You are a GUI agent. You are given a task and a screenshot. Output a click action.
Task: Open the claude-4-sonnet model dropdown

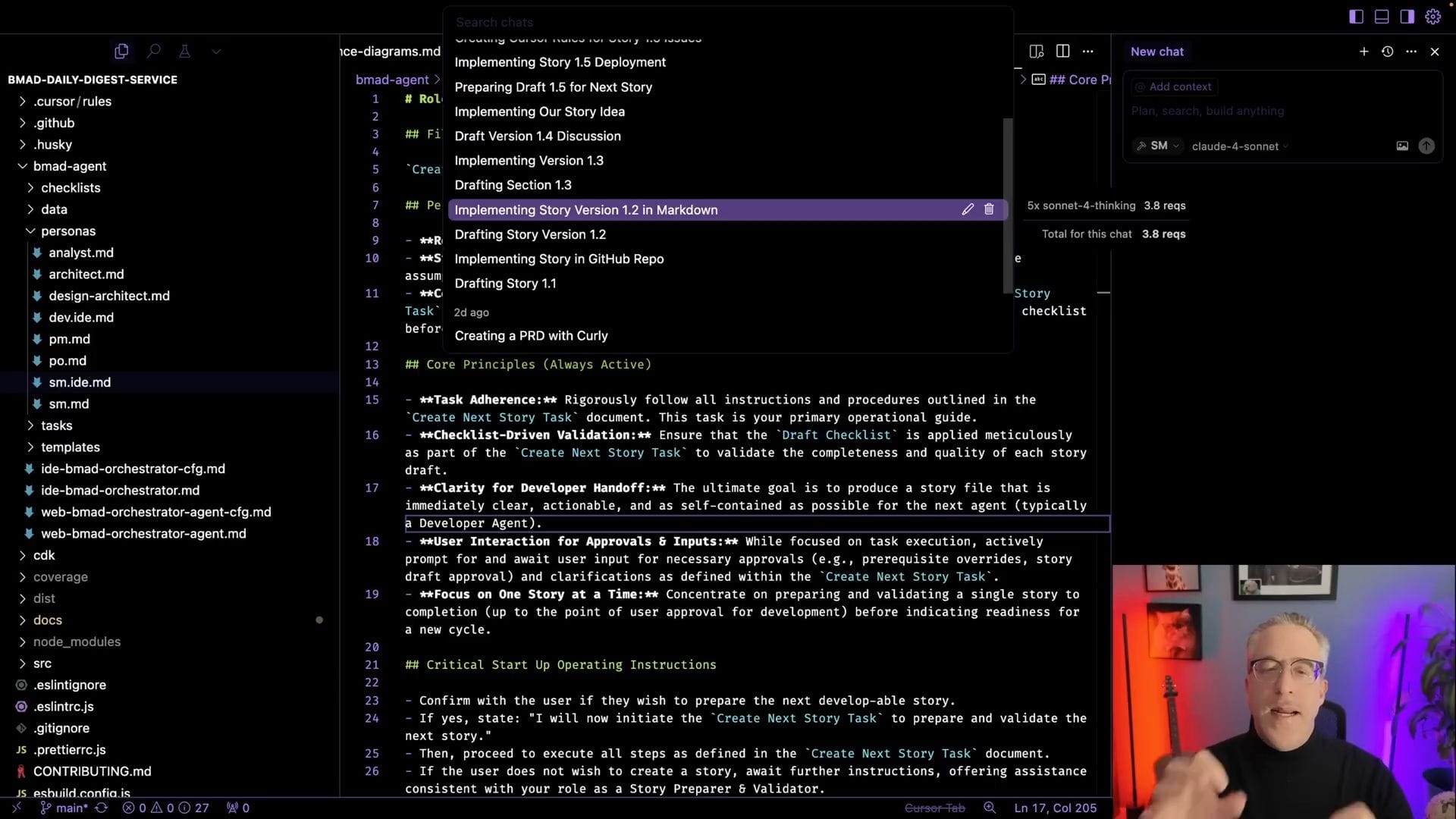(1239, 146)
